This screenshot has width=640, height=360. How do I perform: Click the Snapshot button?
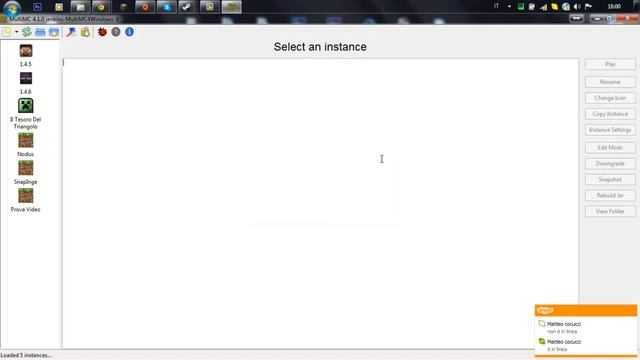click(610, 180)
